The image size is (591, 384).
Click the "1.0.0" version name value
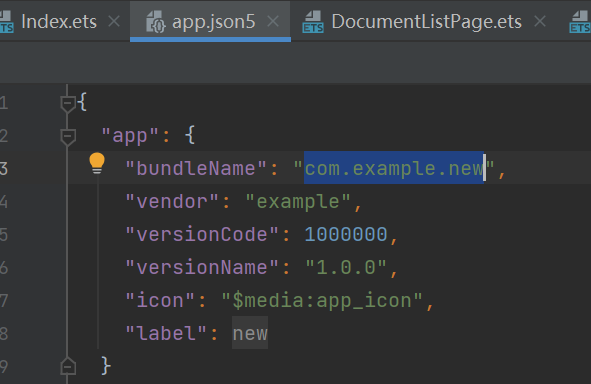tap(346, 268)
